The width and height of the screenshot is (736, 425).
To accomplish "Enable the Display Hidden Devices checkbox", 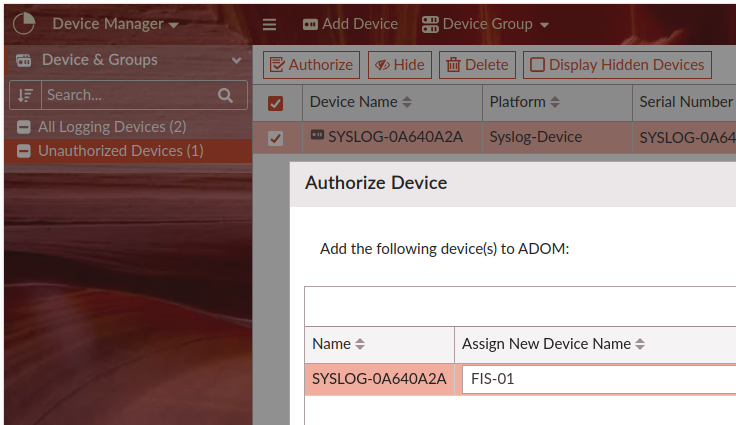I will (x=538, y=65).
